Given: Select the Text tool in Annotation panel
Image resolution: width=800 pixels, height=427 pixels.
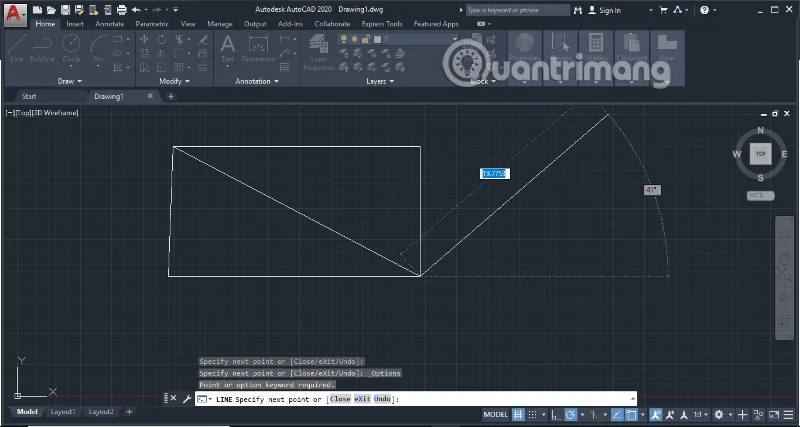Looking at the screenshot, I should click(228, 49).
